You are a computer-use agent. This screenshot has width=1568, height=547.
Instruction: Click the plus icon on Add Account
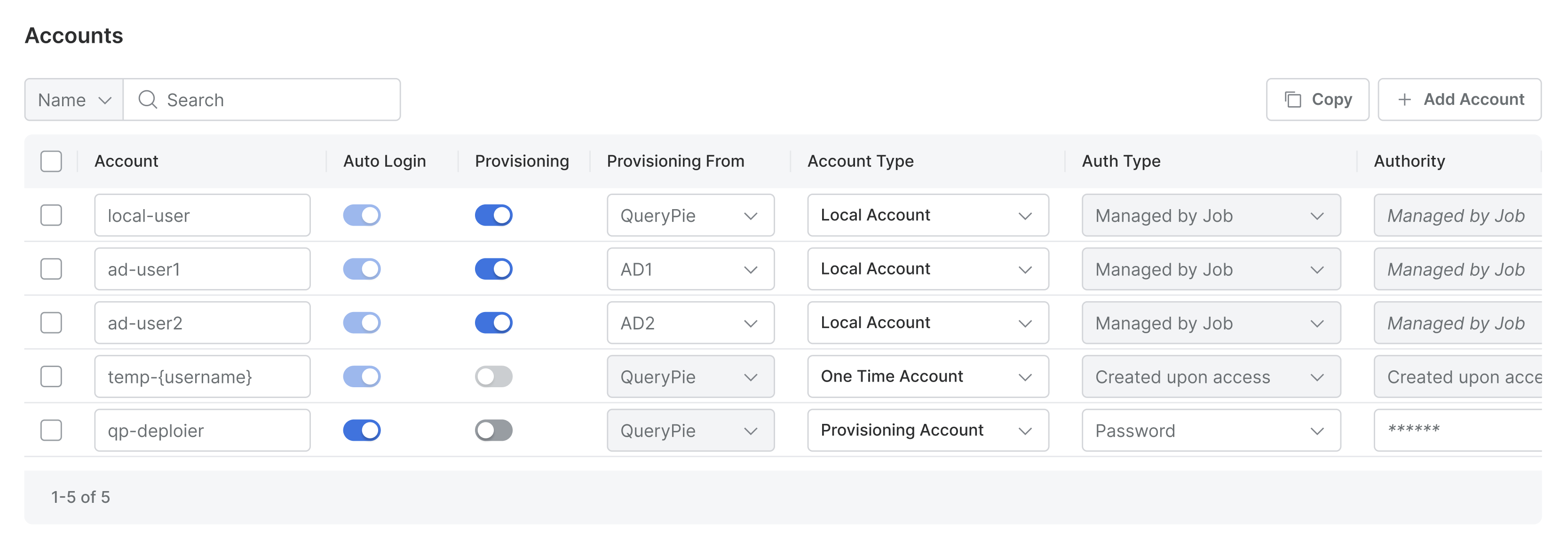pyautogui.click(x=1404, y=99)
